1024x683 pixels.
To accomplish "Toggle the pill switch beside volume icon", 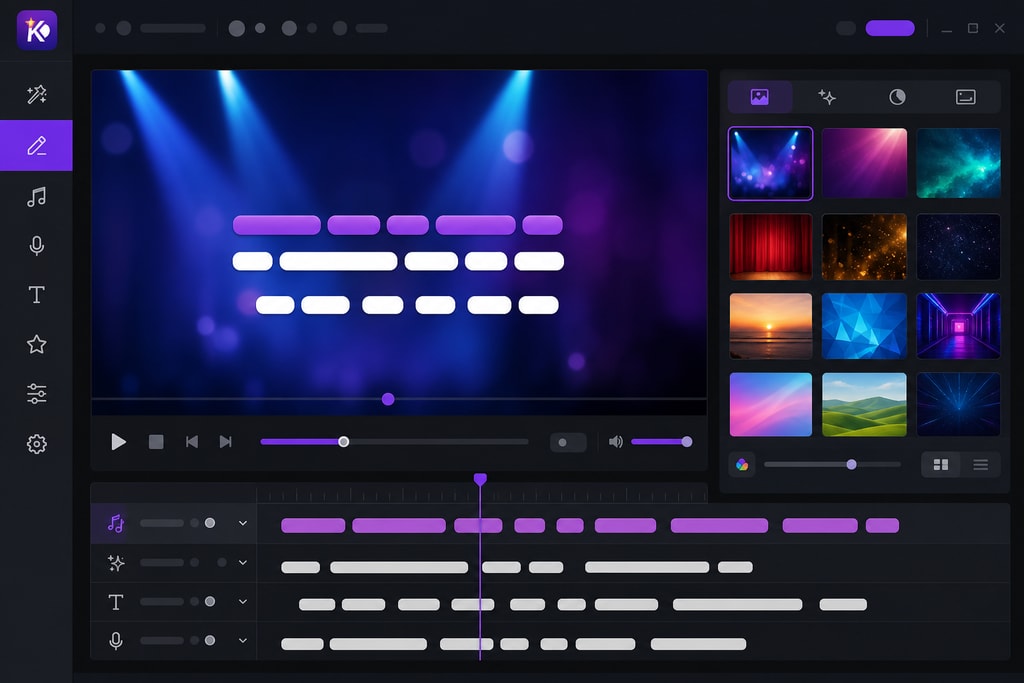I will click(x=568, y=442).
